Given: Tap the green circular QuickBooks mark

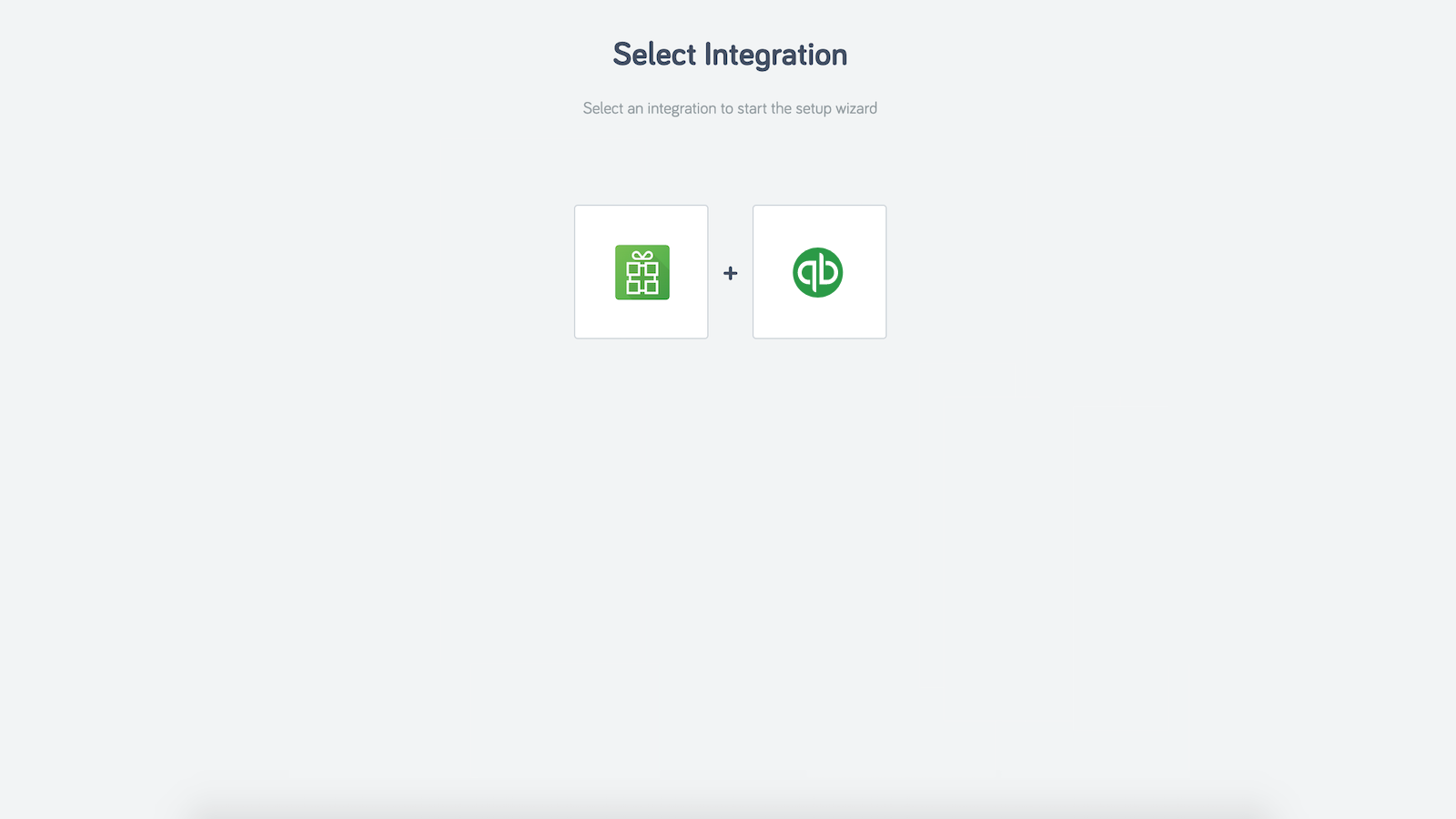Looking at the screenshot, I should 817,272.
